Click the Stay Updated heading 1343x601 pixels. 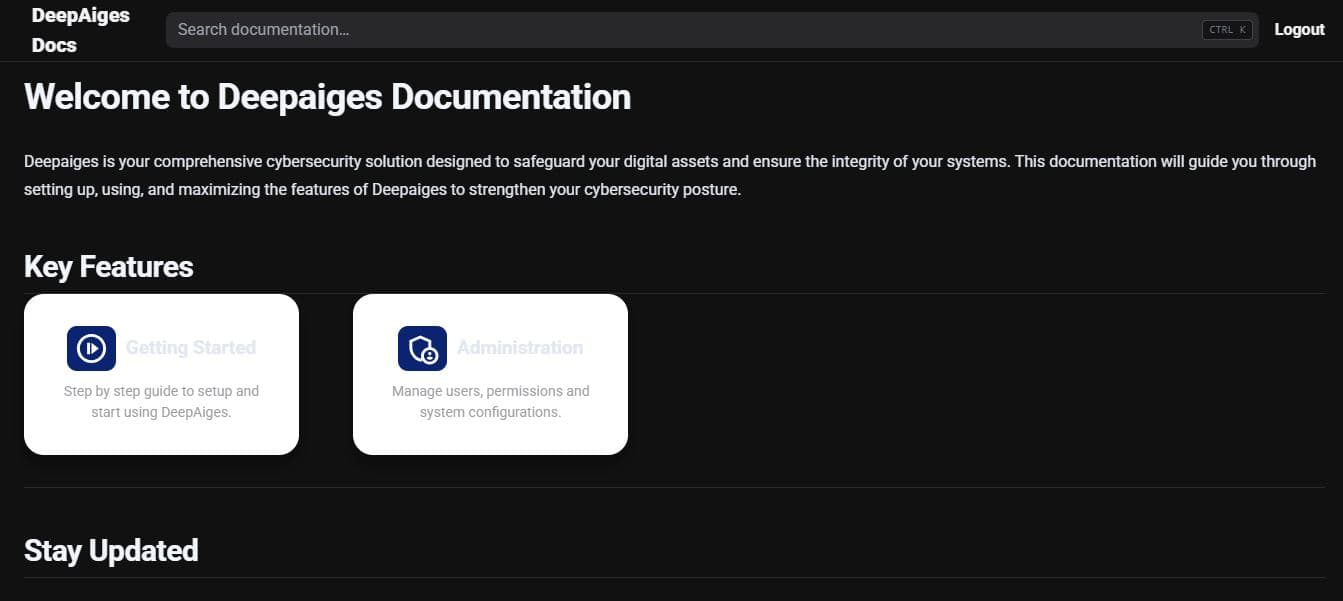click(111, 551)
